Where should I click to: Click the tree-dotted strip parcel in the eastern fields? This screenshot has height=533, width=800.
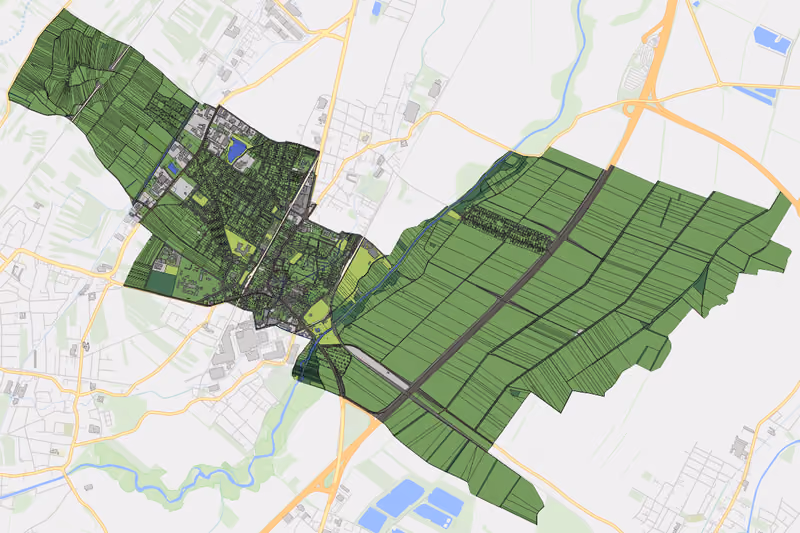tap(508, 228)
